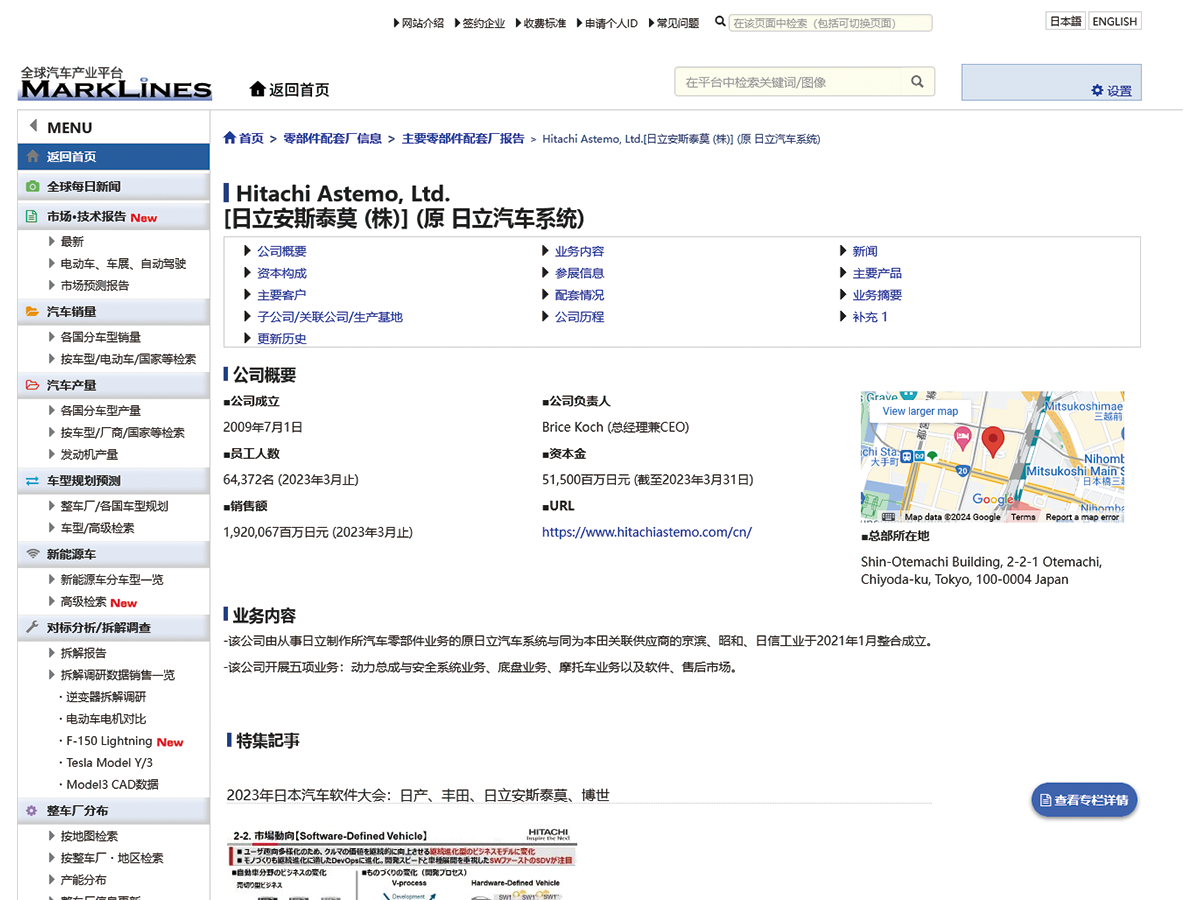Viewport: 1200px width, 900px height.
Task: Switch language to ENGLISH
Action: pyautogui.click(x=1114, y=21)
